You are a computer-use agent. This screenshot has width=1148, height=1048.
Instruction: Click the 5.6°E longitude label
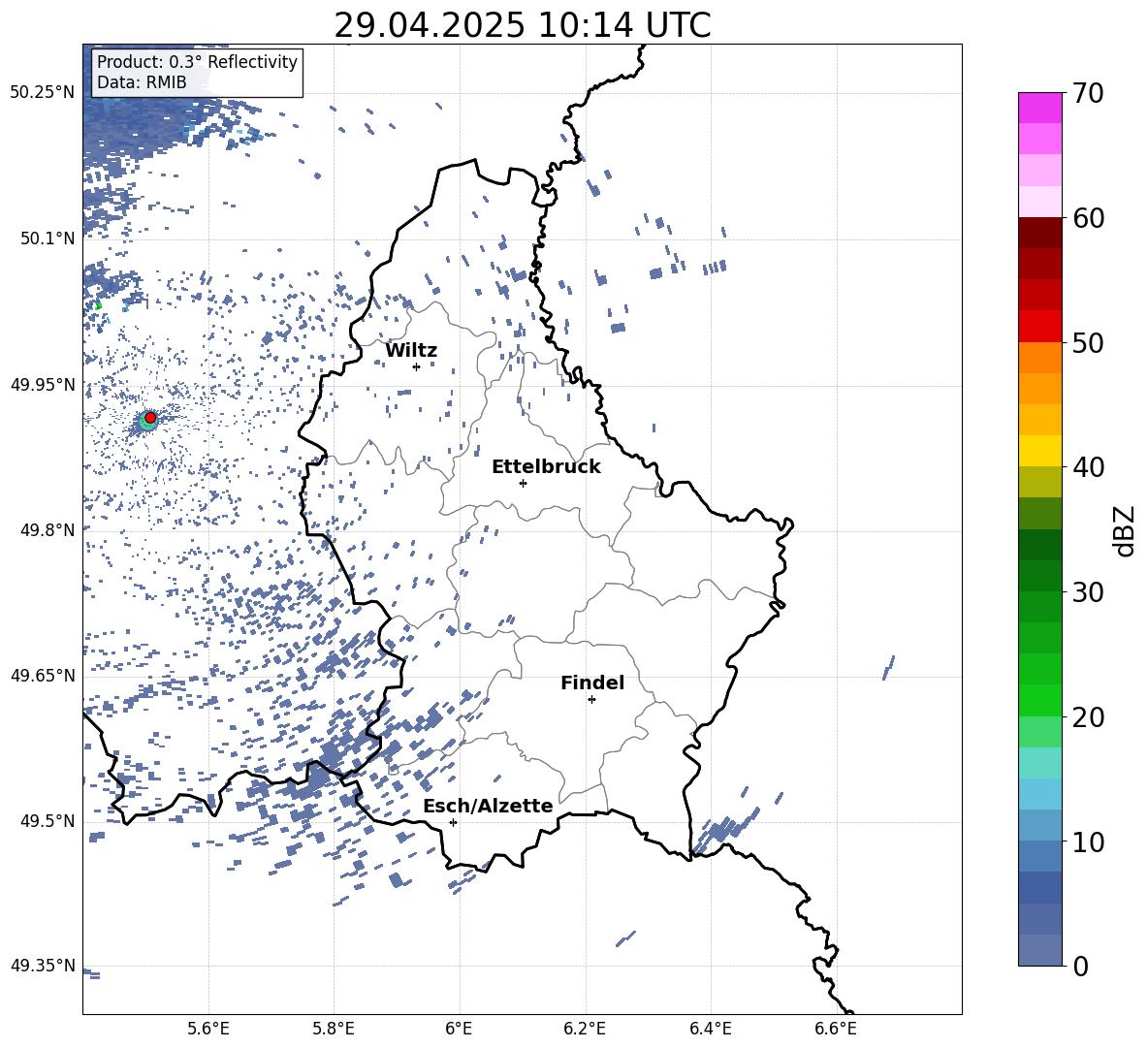pyautogui.click(x=208, y=1029)
